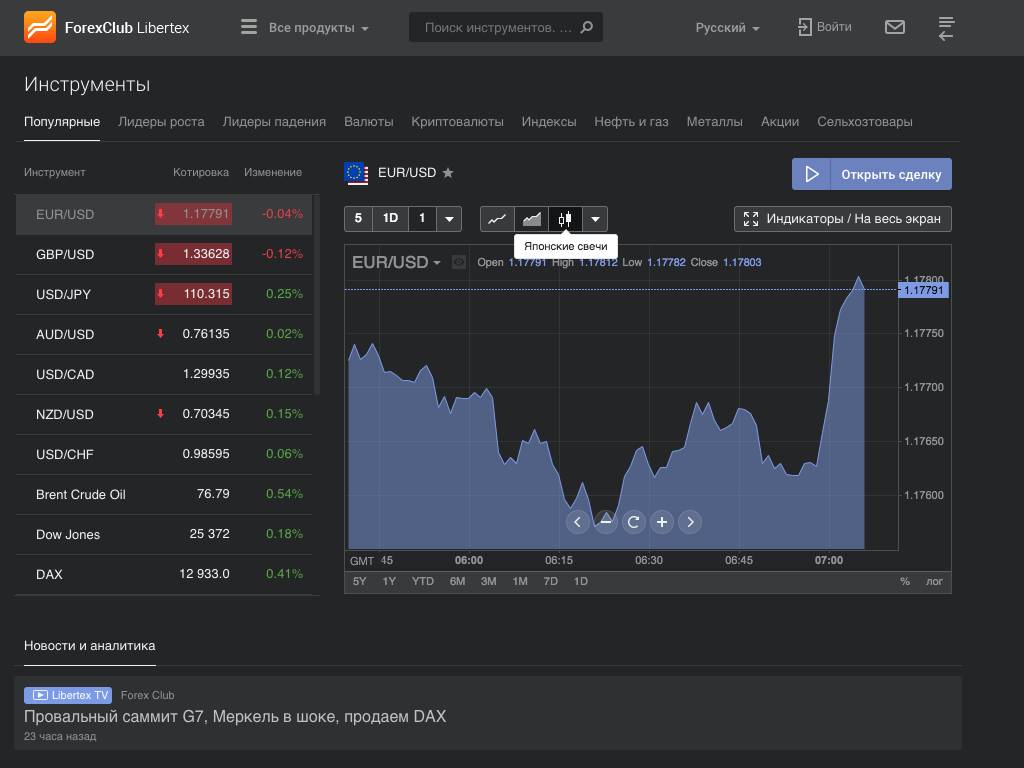Click the 1.17791 price marker on axis
Image resolution: width=1024 pixels, height=768 pixels.
click(923, 290)
